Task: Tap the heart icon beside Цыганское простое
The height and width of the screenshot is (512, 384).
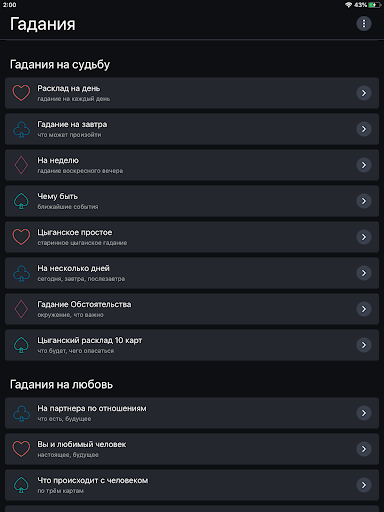Action: [x=21, y=237]
